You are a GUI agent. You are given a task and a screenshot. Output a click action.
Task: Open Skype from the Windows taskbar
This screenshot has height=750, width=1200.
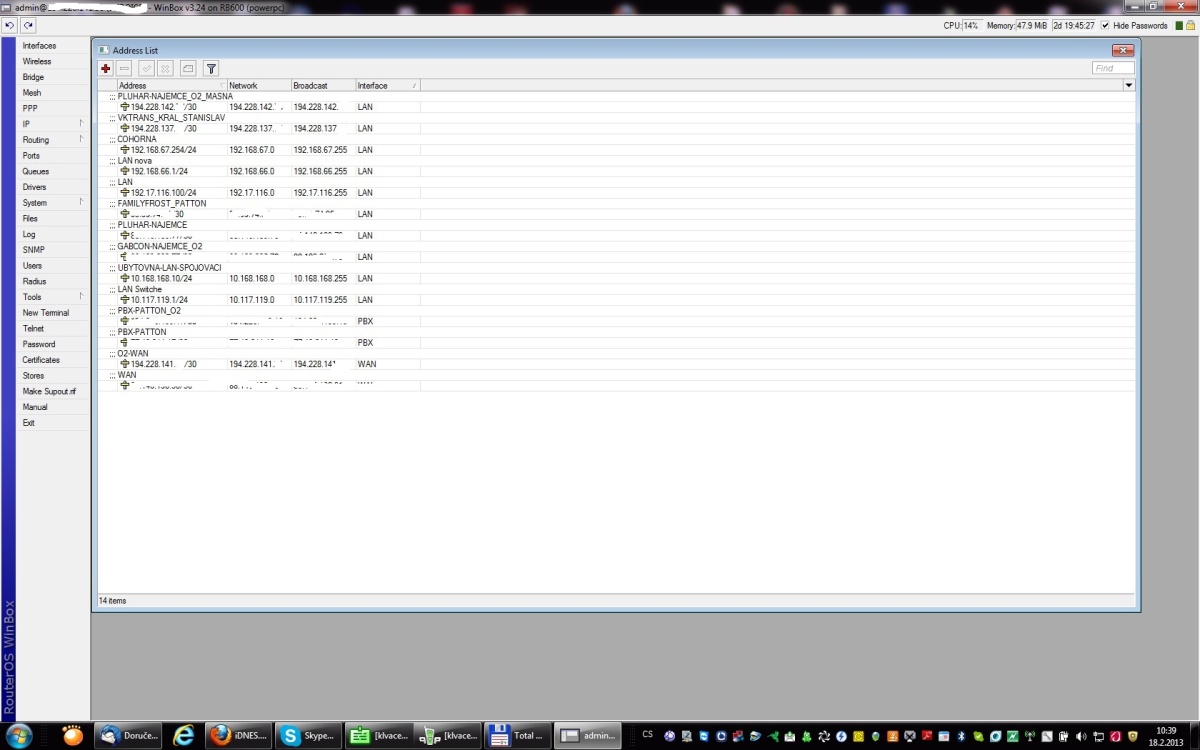click(307, 735)
